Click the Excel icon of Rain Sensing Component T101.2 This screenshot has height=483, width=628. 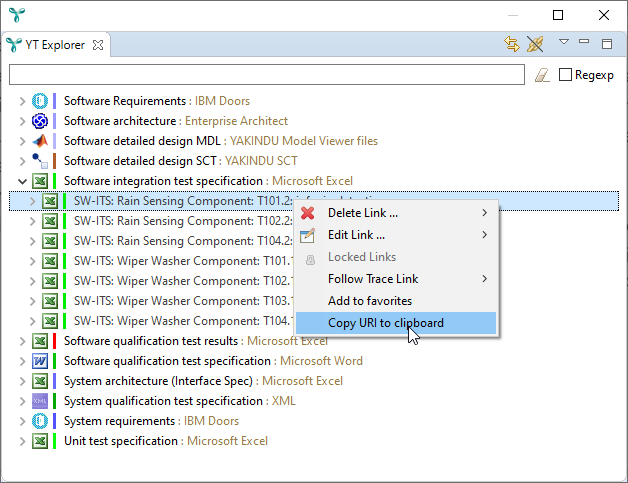tap(50, 201)
